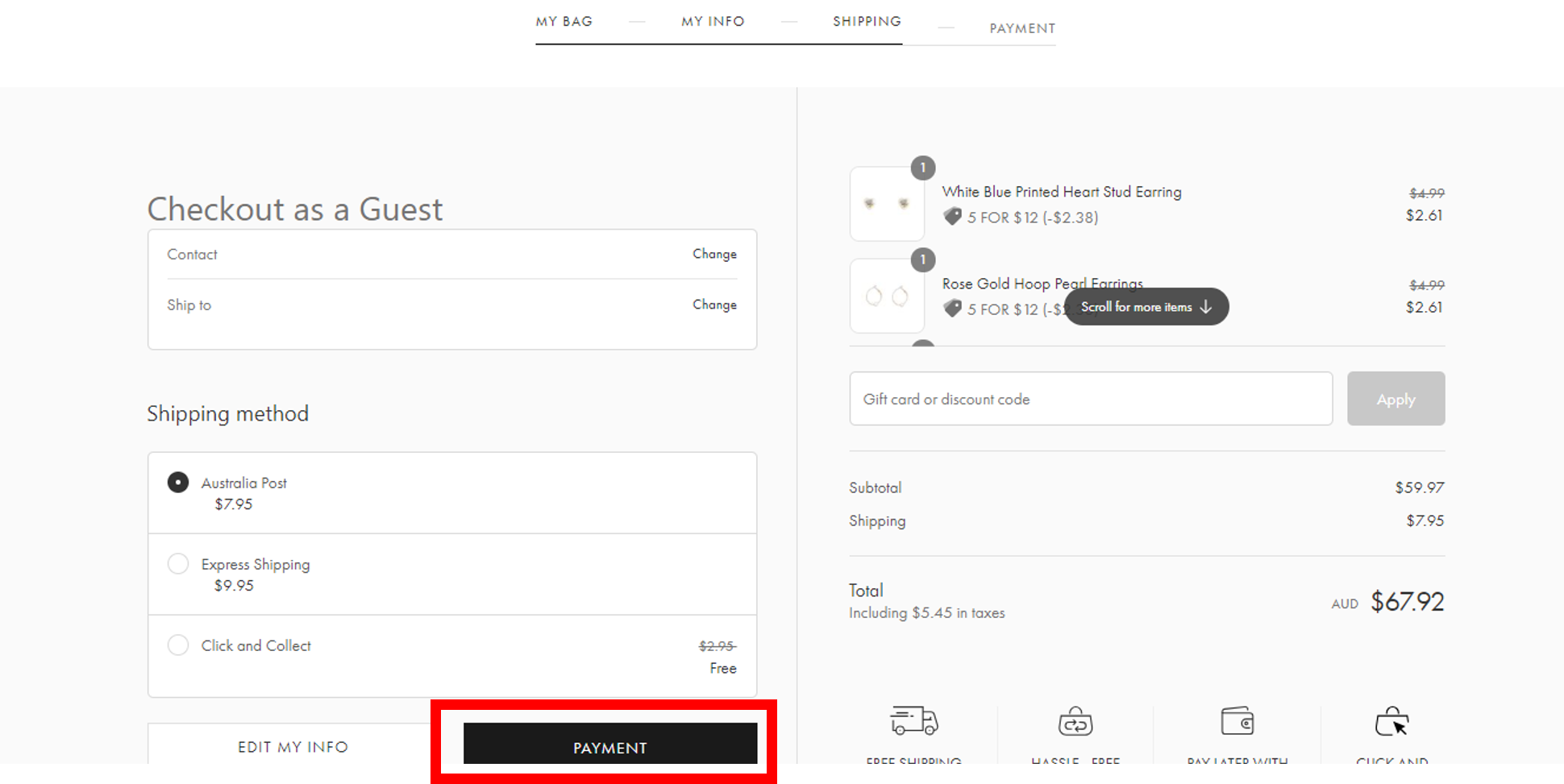The height and width of the screenshot is (784, 1564).
Task: Click Scroll for more items arrow pill
Action: coord(1146,307)
